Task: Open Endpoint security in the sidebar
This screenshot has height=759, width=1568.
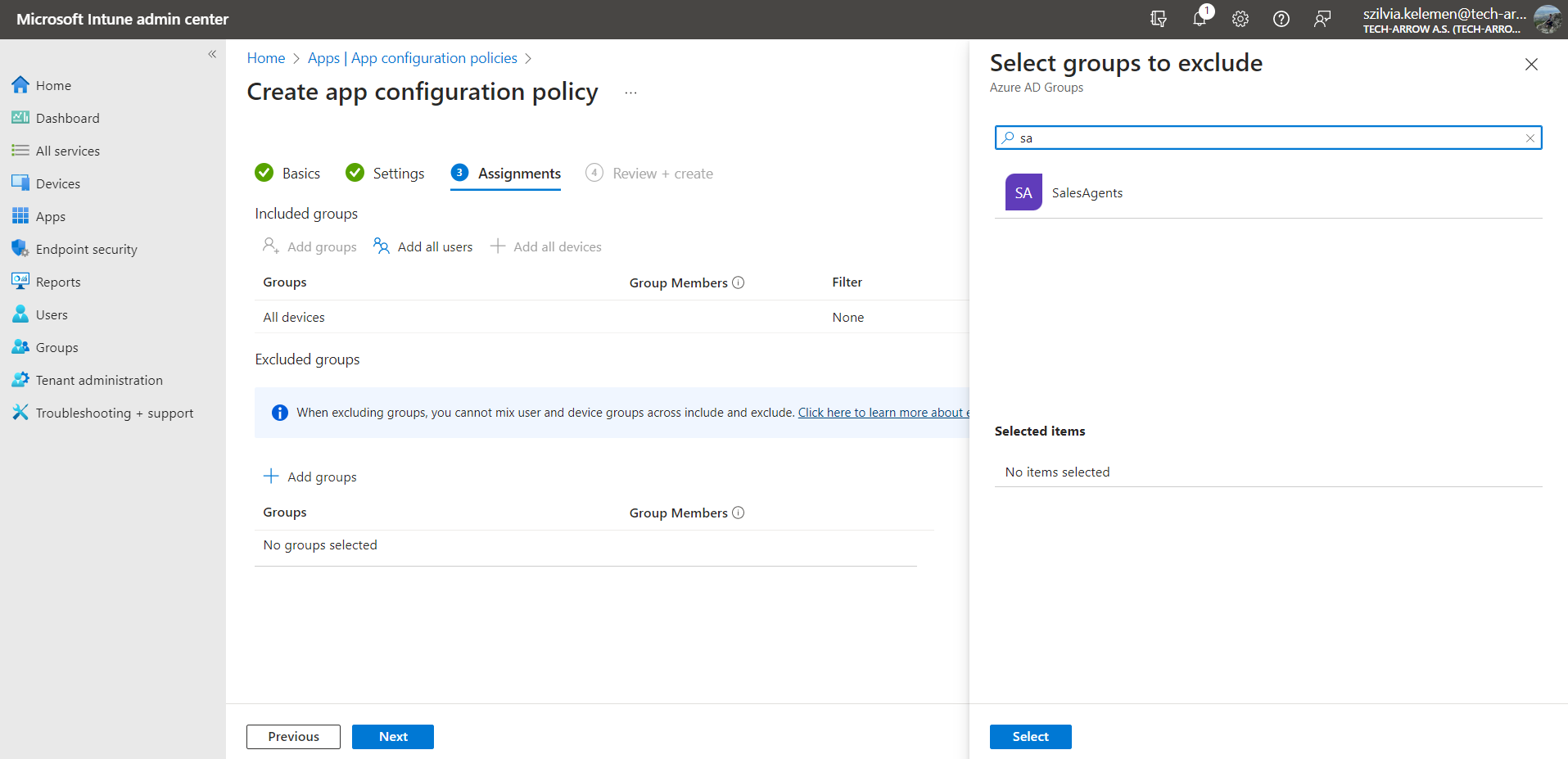Action: click(x=86, y=249)
